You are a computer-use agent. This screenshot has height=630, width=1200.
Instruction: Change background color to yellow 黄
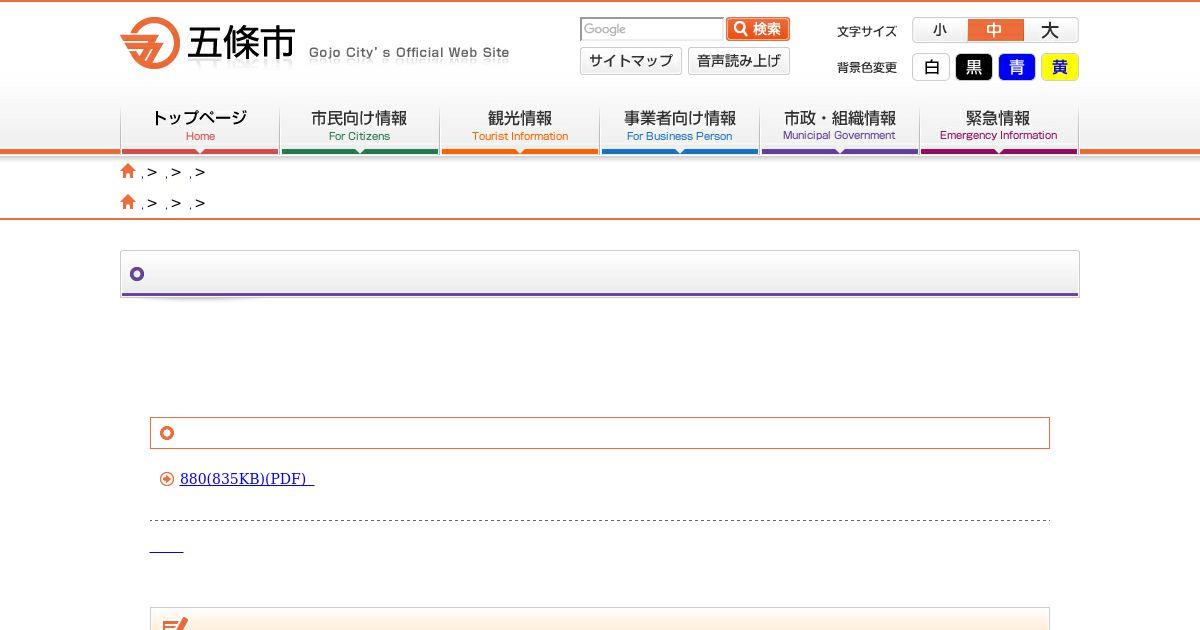1060,67
